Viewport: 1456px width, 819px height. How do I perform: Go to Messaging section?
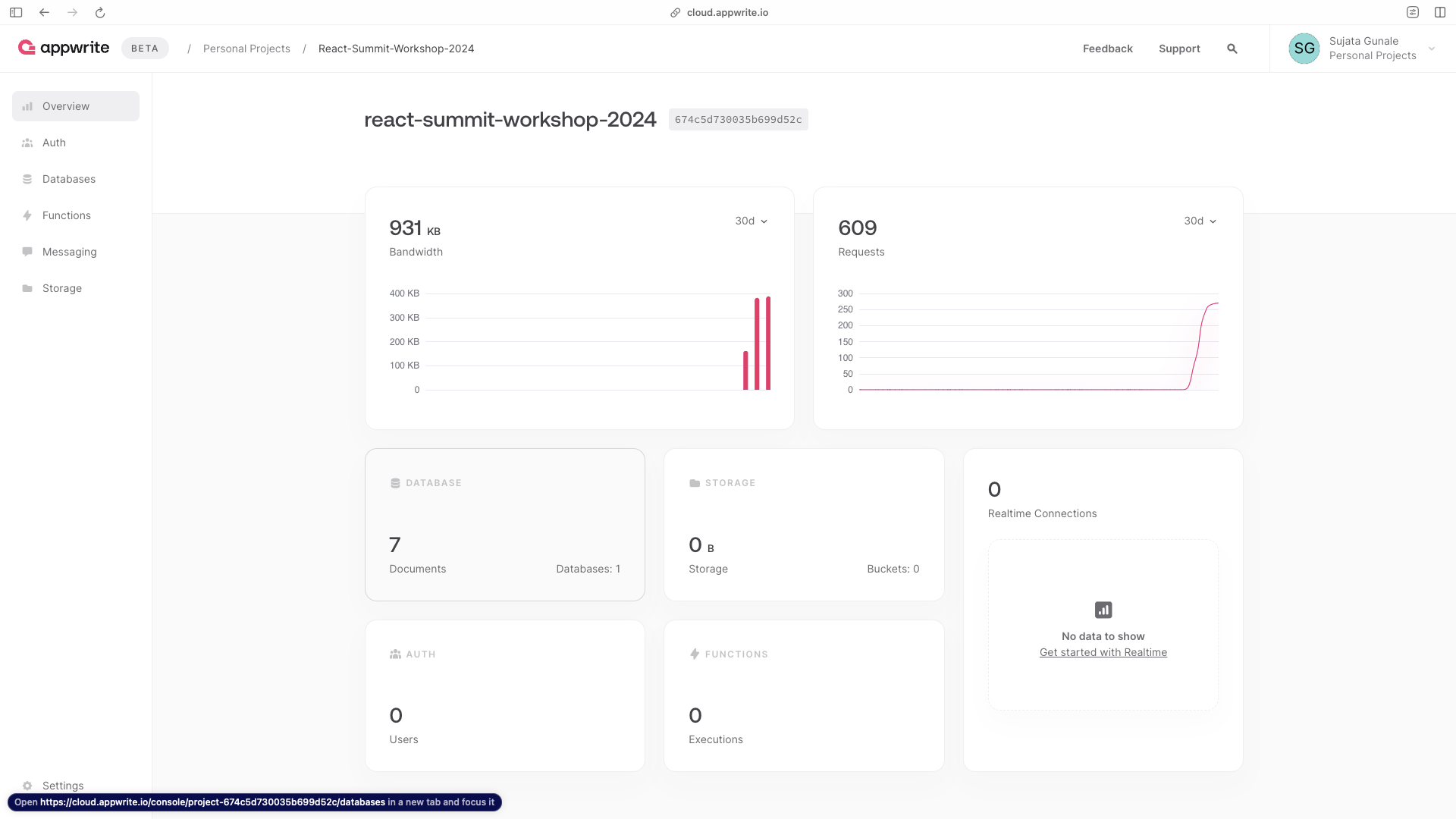(x=69, y=252)
